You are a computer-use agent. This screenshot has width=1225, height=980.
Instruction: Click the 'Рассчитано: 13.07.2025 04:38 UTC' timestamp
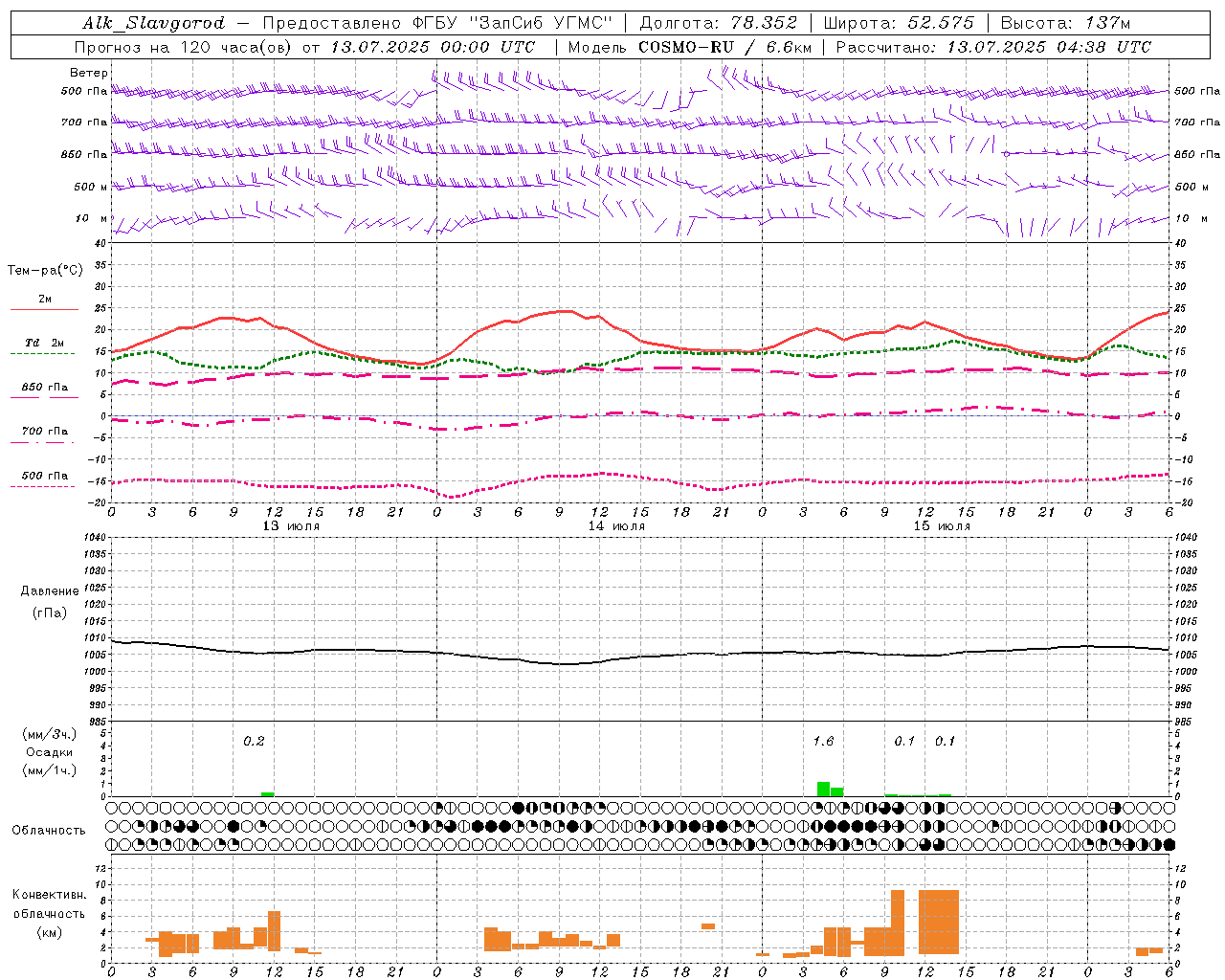pos(993,47)
